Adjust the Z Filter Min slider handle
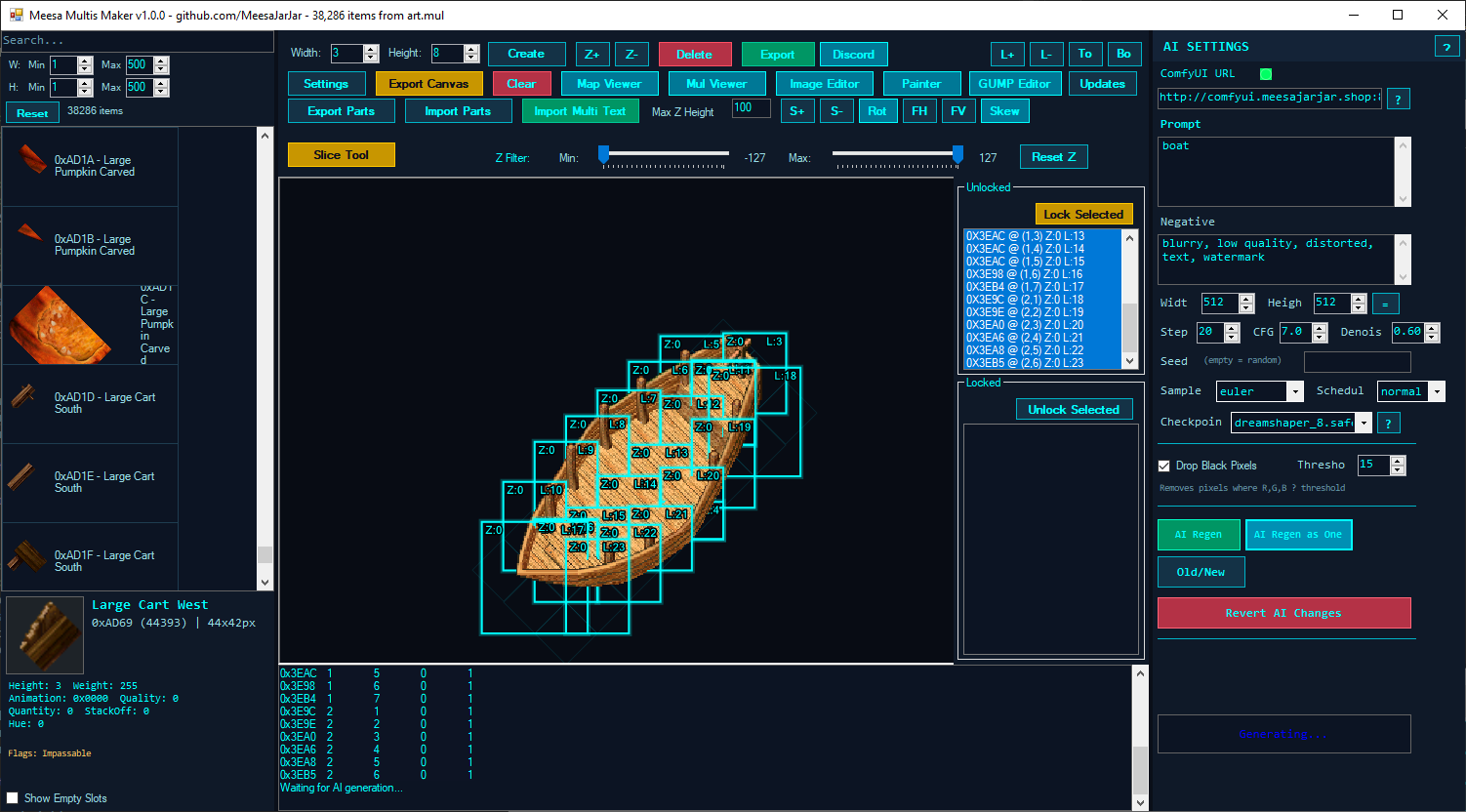This screenshot has width=1466, height=812. 603,154
